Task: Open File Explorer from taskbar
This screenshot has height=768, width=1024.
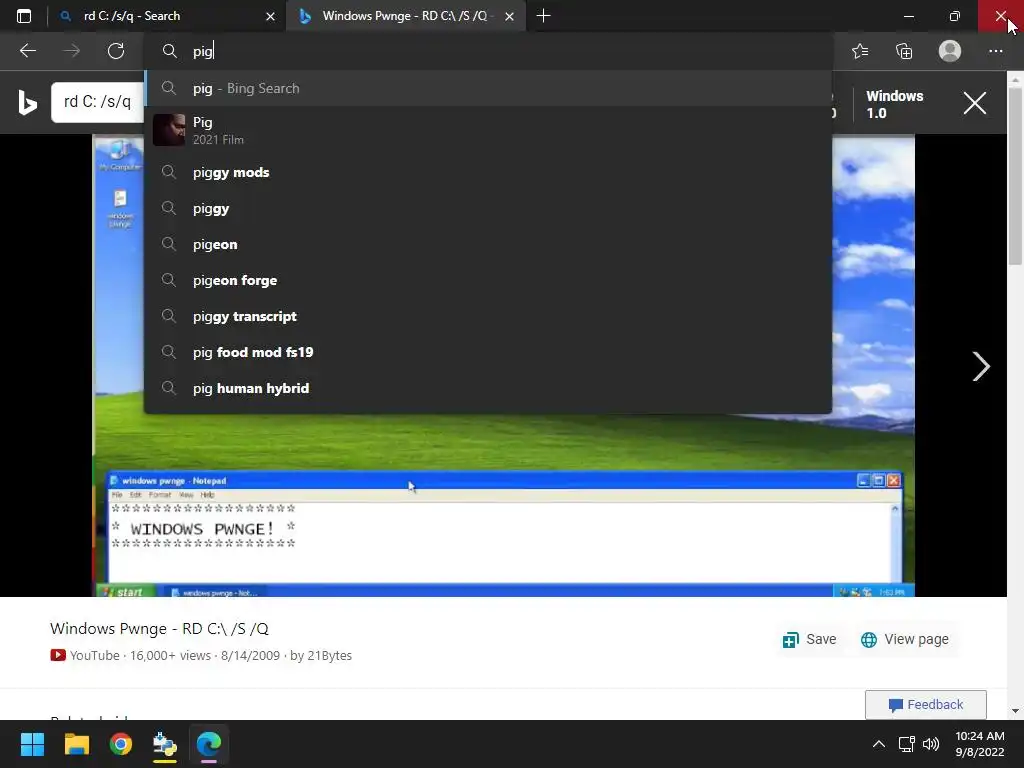Action: coord(76,744)
